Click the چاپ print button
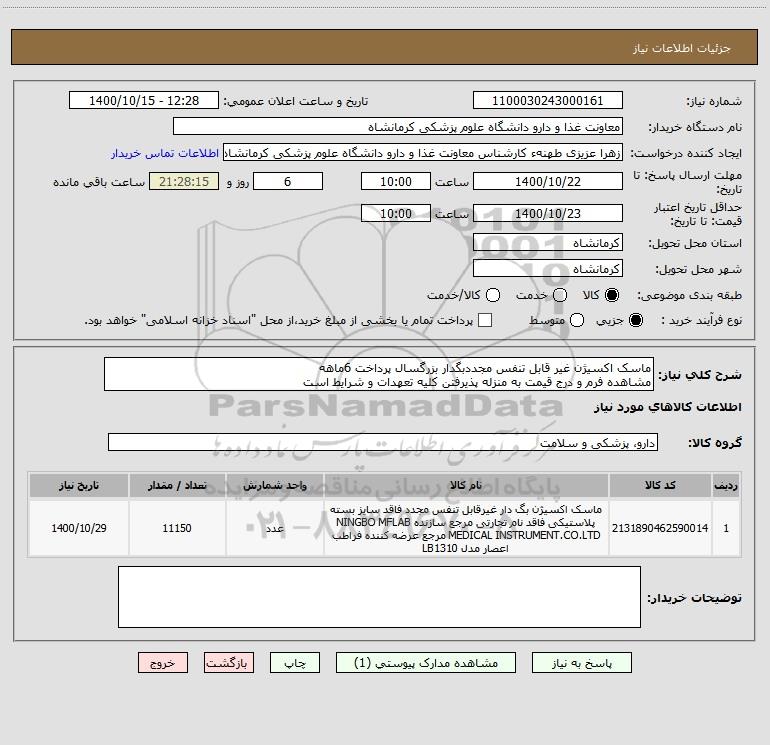Image resolution: width=770 pixels, height=745 pixels. [295, 662]
